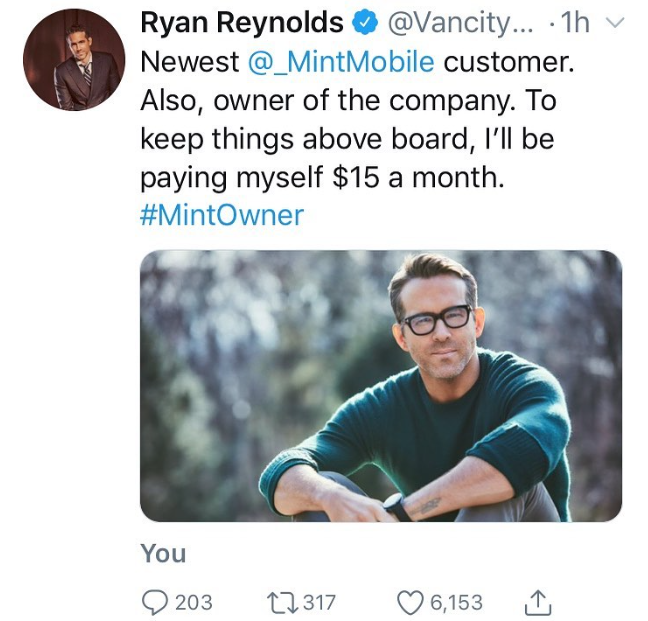Like the tweet with the heart icon
Image resolution: width=648 pixels, height=621 pixels.
(410, 602)
